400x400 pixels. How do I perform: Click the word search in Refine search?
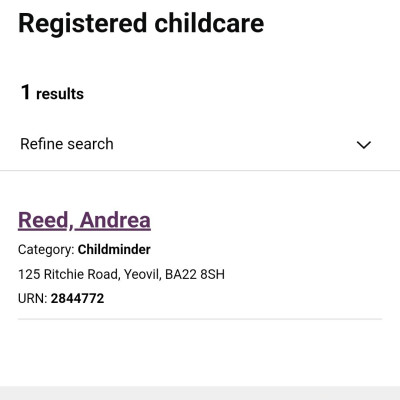(x=90, y=144)
